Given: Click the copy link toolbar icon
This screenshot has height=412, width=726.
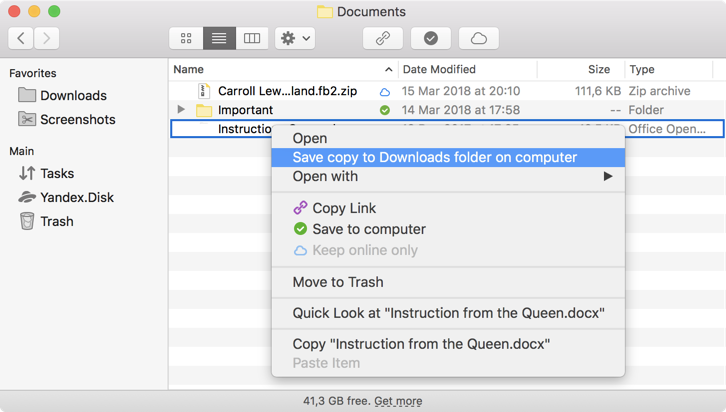Looking at the screenshot, I should pos(383,38).
